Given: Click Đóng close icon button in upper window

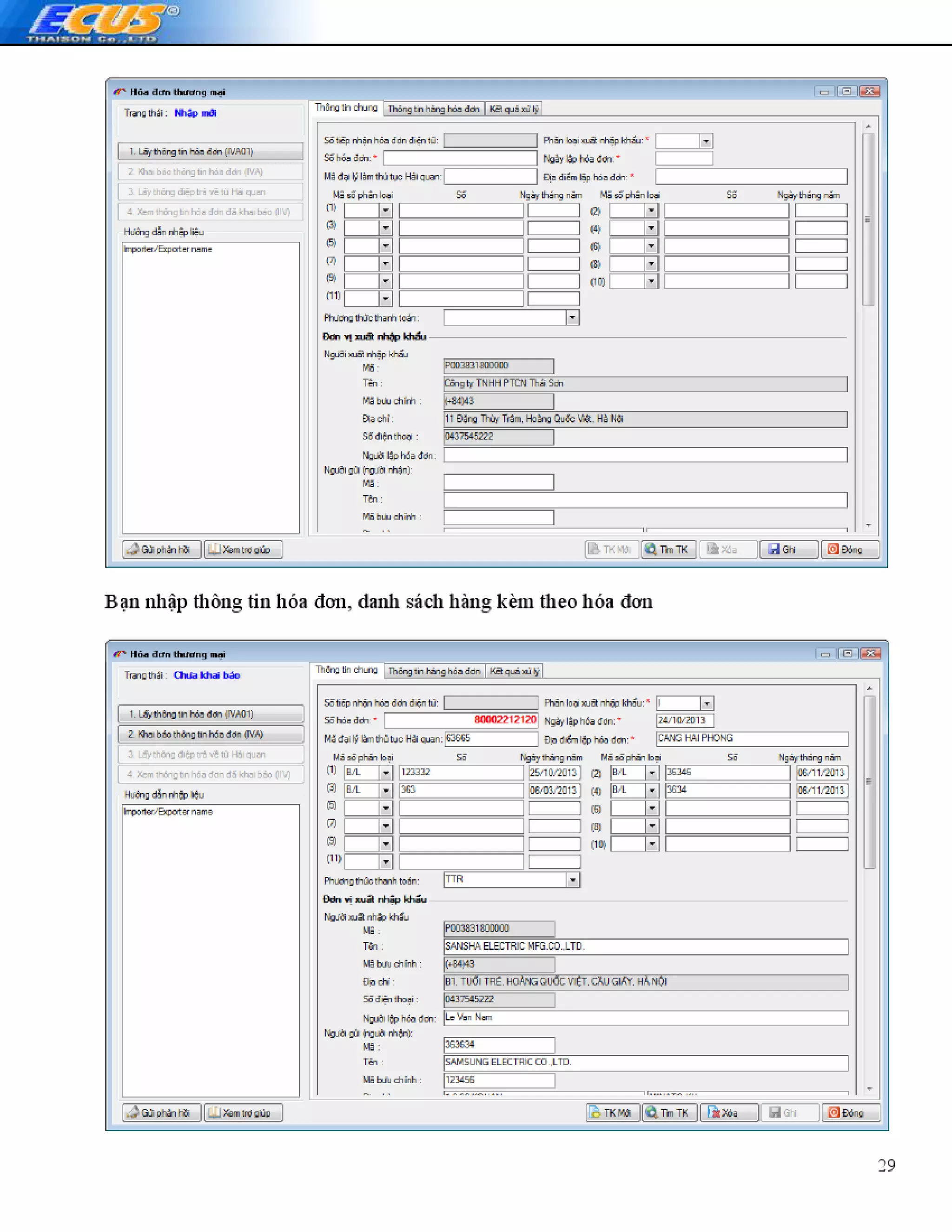Looking at the screenshot, I should (833, 549).
